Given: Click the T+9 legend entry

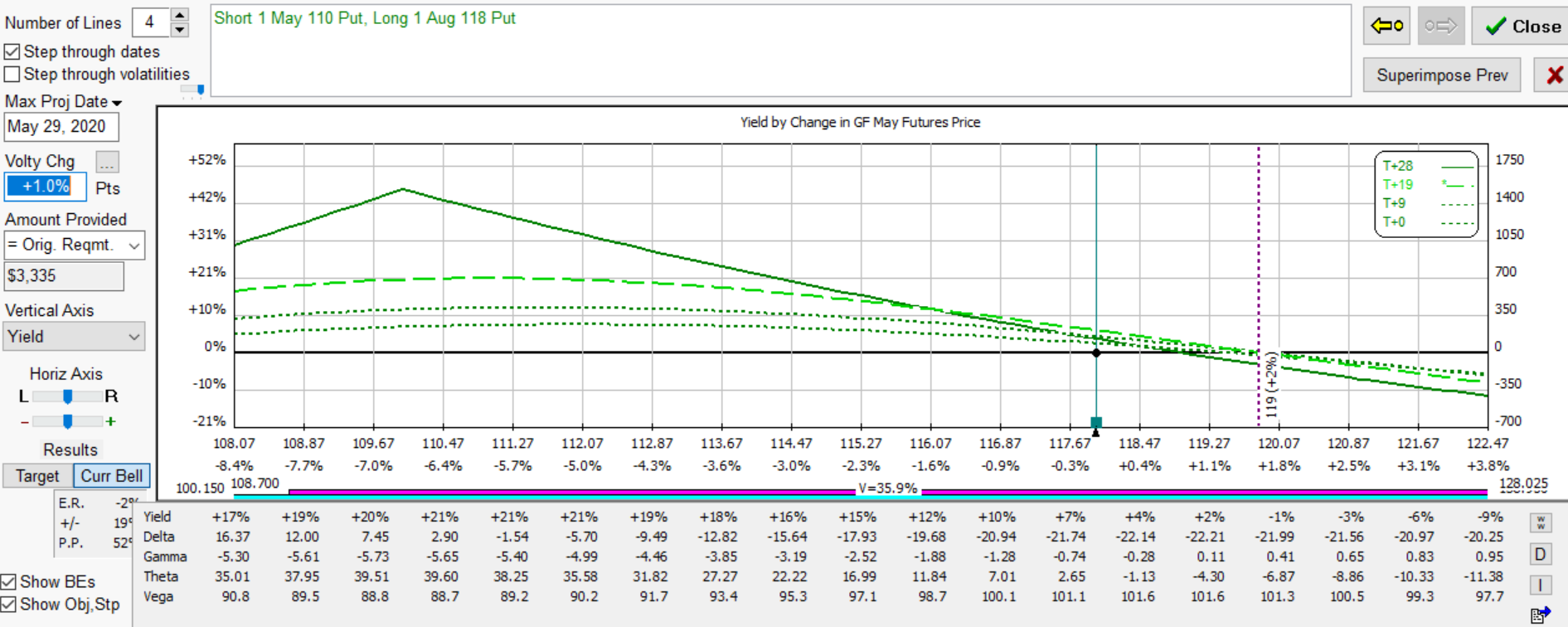Looking at the screenshot, I should point(1426,203).
